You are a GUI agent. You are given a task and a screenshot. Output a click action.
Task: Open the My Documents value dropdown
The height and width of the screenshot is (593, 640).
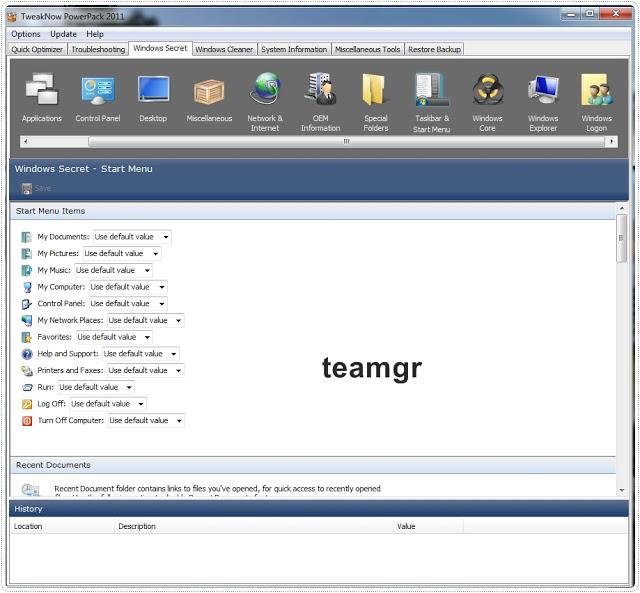click(132, 237)
